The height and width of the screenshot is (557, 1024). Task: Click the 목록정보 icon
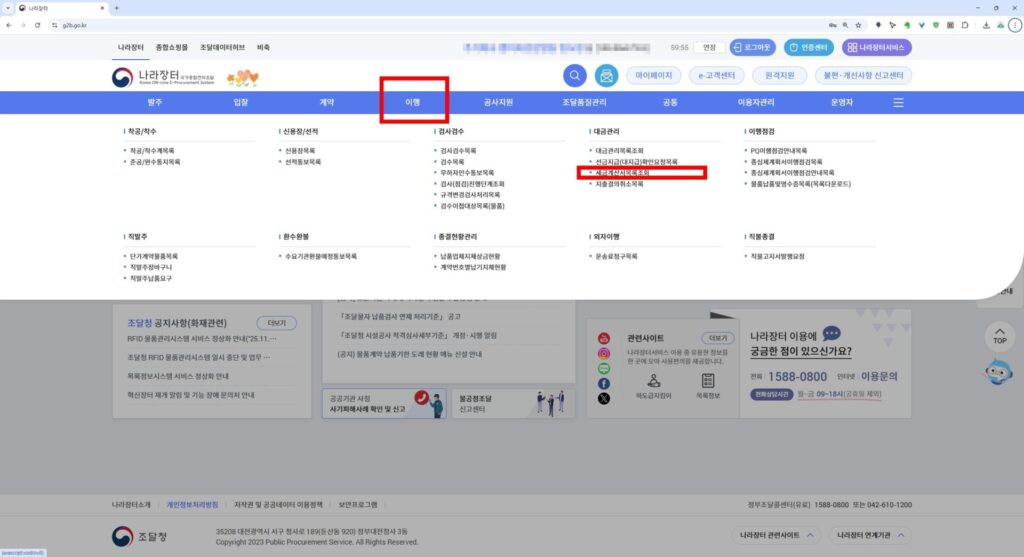pos(708,386)
